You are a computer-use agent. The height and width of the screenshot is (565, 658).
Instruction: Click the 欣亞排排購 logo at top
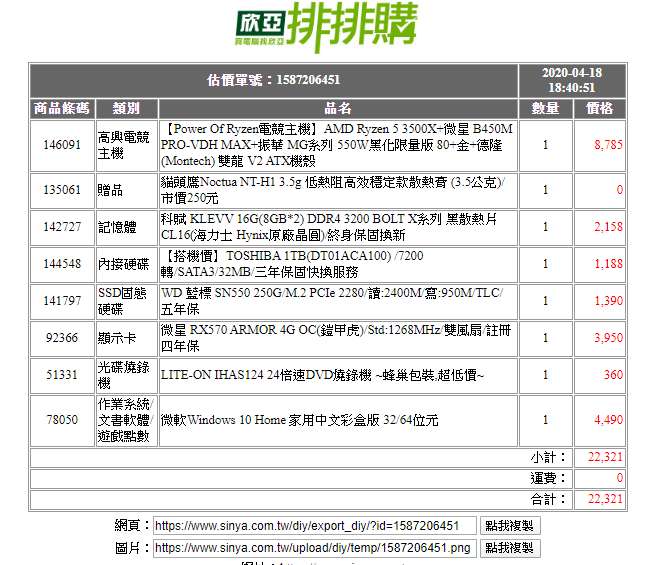click(326, 27)
